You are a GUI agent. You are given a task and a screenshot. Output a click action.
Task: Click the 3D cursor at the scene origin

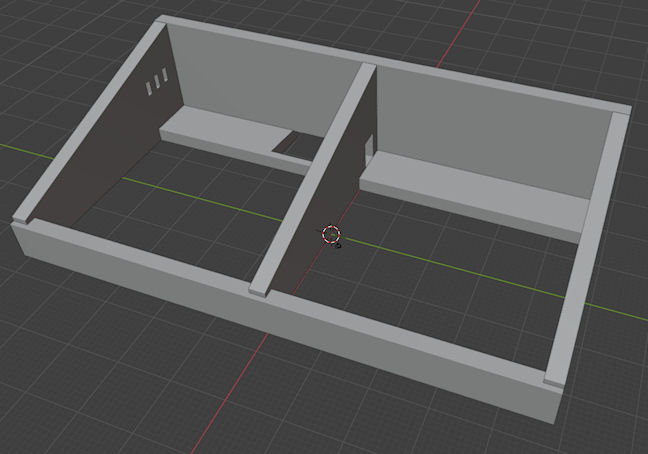tap(331, 234)
